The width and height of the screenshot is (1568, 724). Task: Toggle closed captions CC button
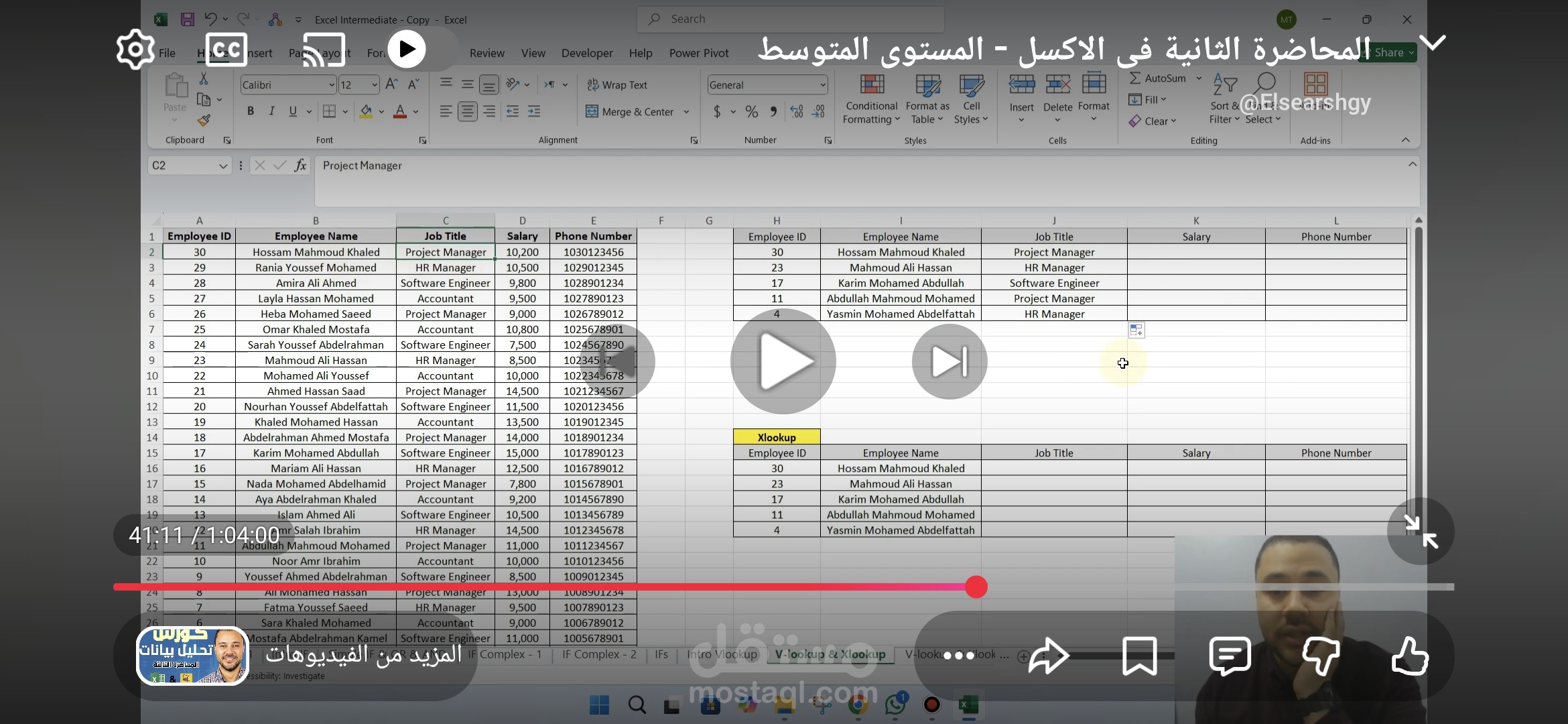click(226, 49)
